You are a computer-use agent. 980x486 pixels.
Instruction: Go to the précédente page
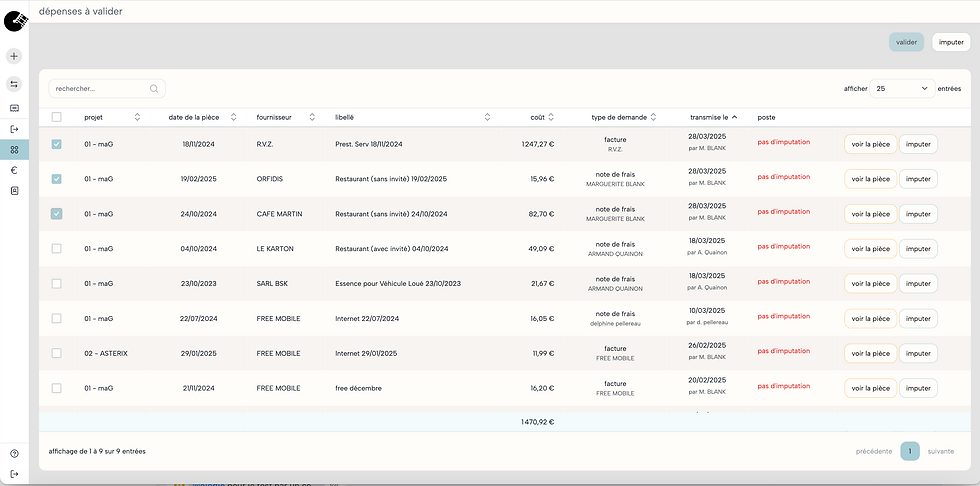point(874,451)
